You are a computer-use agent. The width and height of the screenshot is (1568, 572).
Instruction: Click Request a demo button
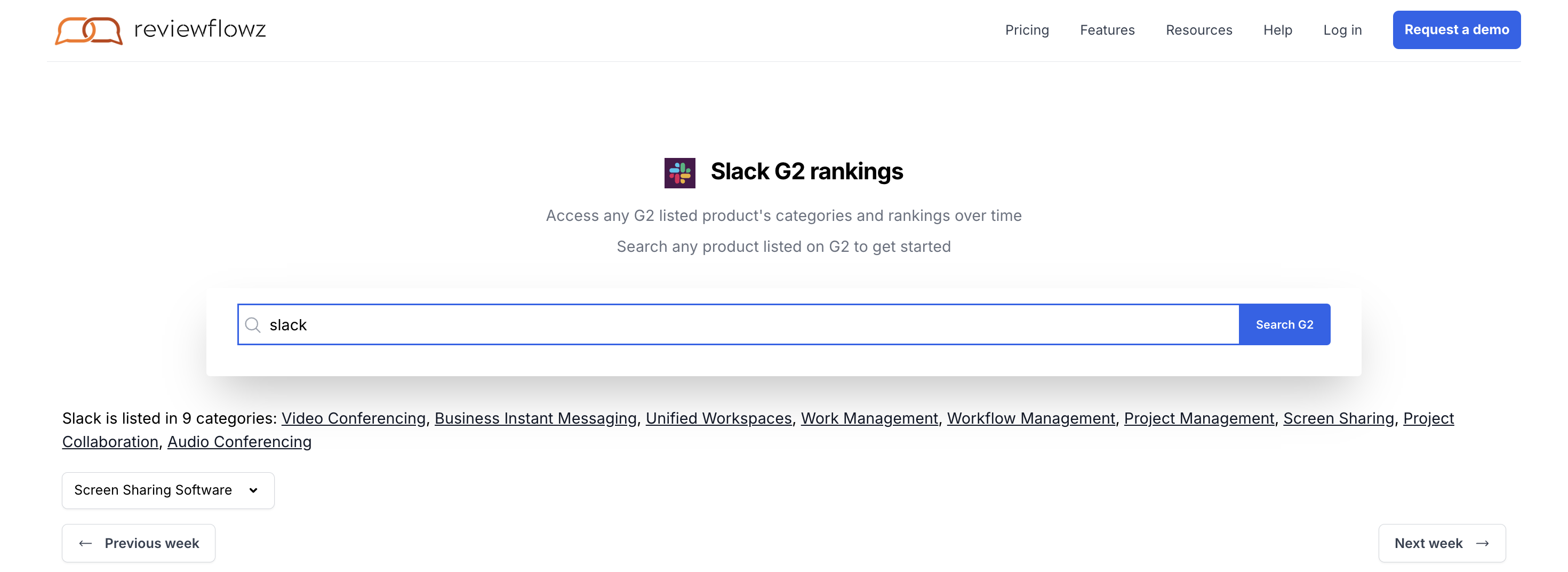point(1457,30)
